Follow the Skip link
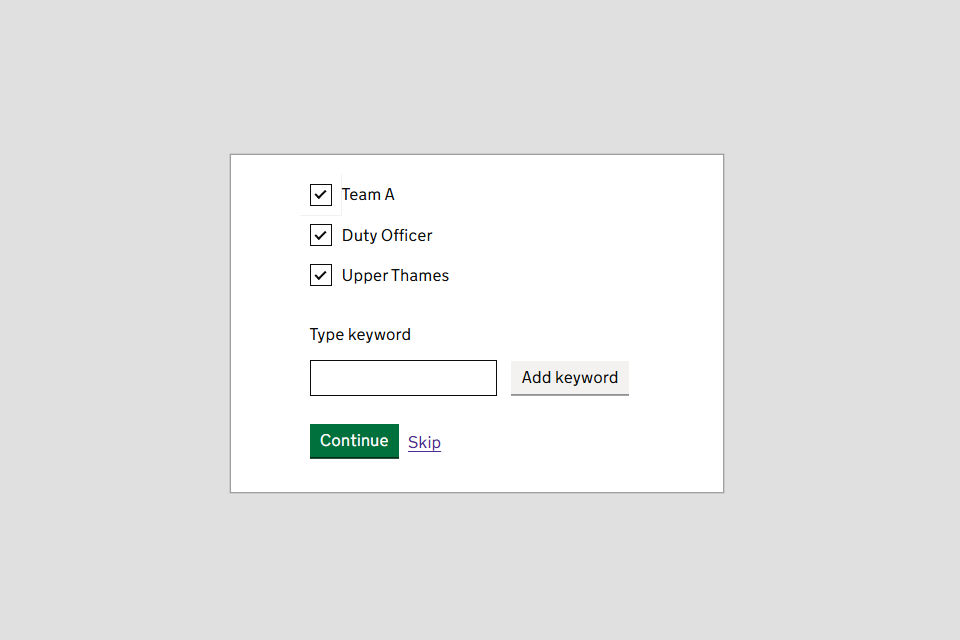Viewport: 960px width, 640px height. [x=424, y=442]
